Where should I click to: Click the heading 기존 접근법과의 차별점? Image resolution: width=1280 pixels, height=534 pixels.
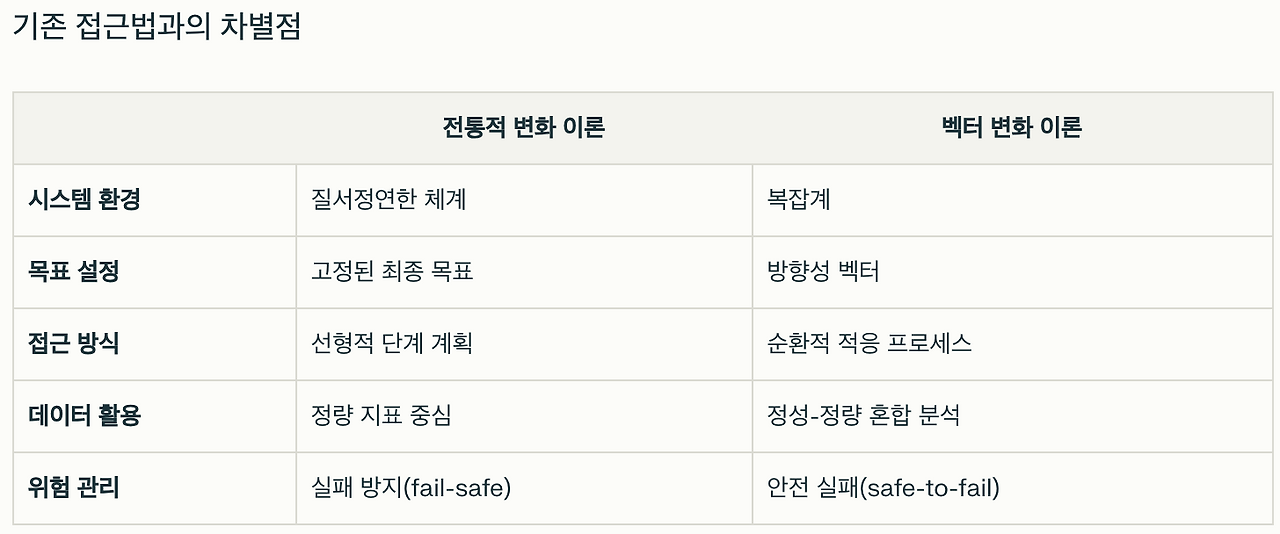click(x=156, y=27)
